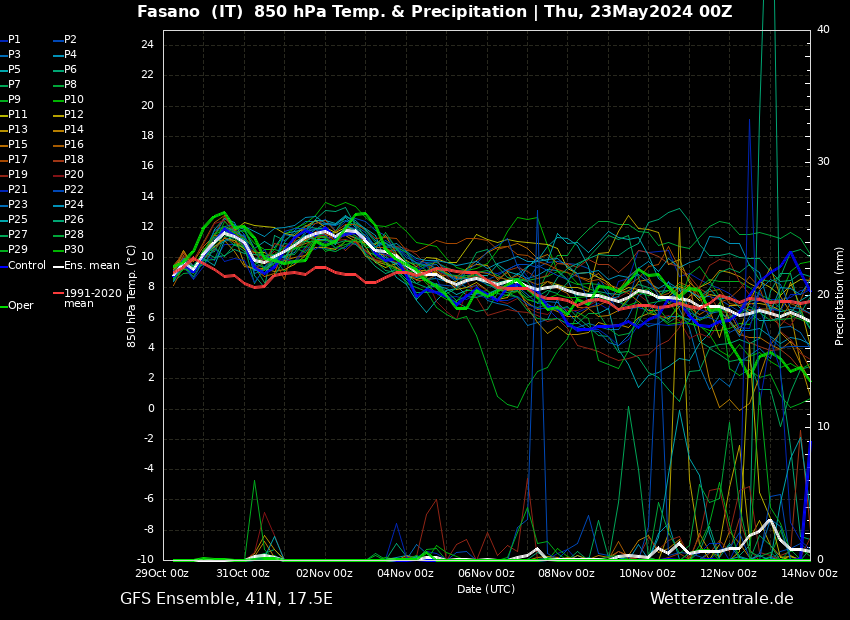This screenshot has width=850, height=620.
Task: Click the Date (UTC) axis label
Action: 486,589
